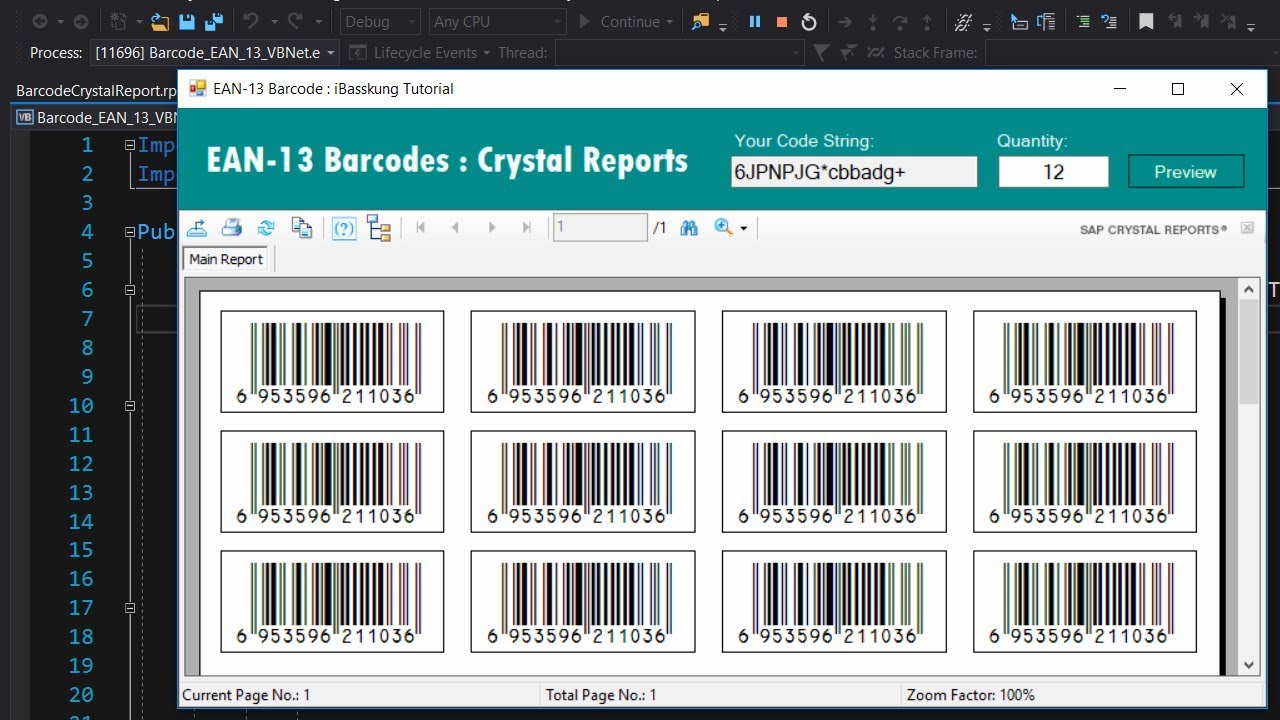The height and width of the screenshot is (720, 1280).
Task: Click the Copy icon in report toolbar
Action: (x=301, y=228)
